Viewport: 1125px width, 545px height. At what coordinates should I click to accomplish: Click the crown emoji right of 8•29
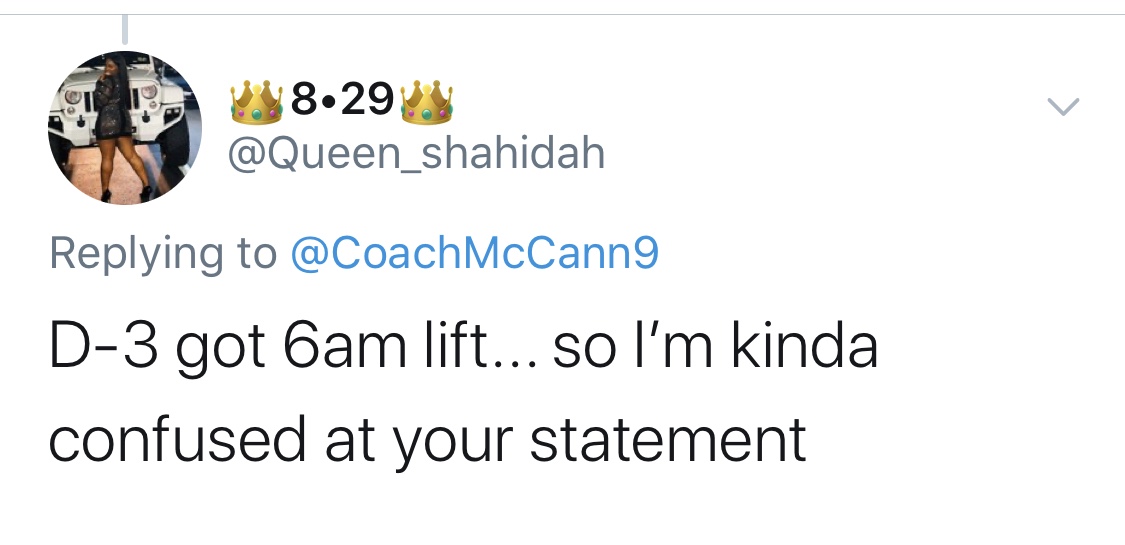426,103
